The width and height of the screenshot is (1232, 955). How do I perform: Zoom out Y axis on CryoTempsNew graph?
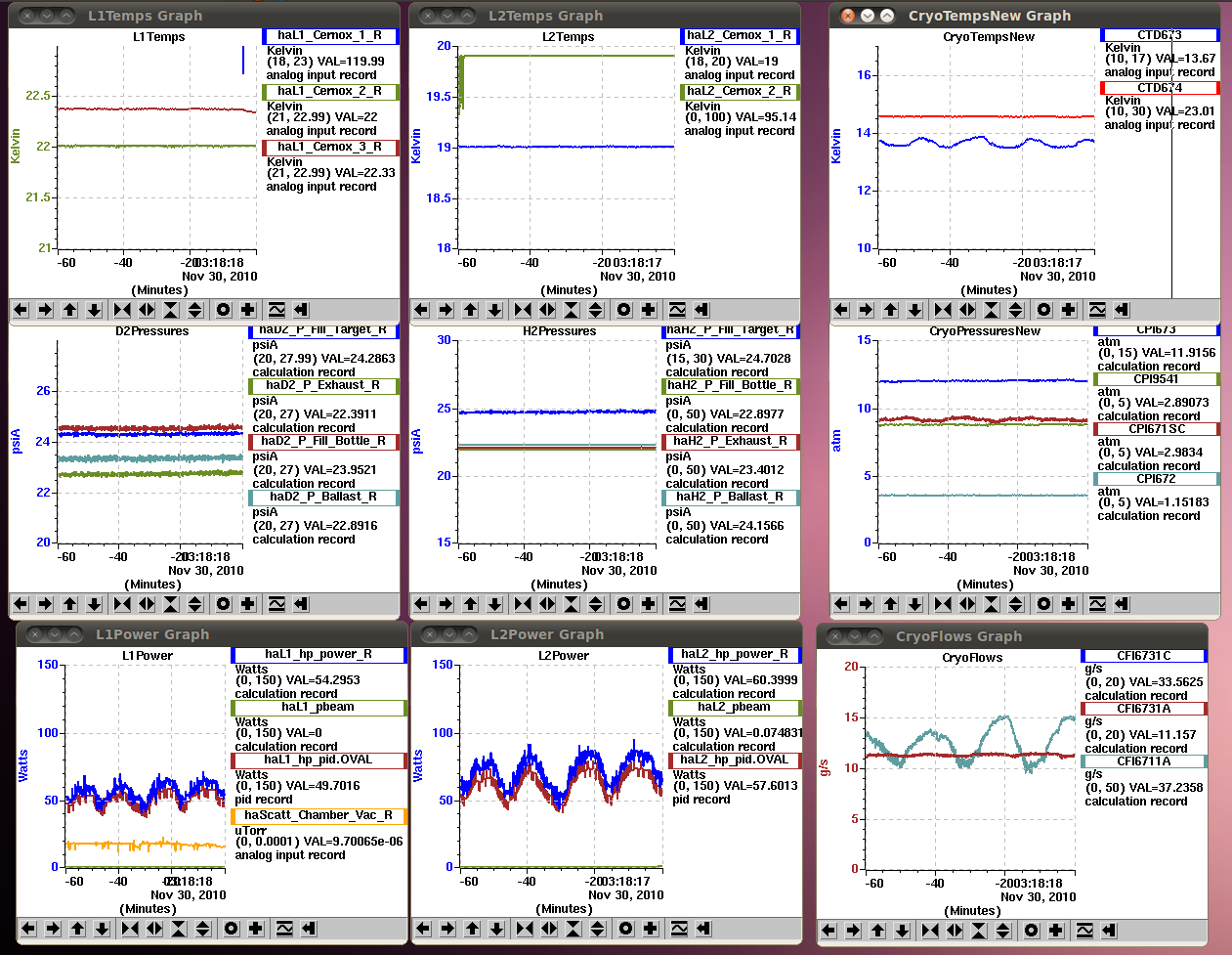pos(1016,310)
